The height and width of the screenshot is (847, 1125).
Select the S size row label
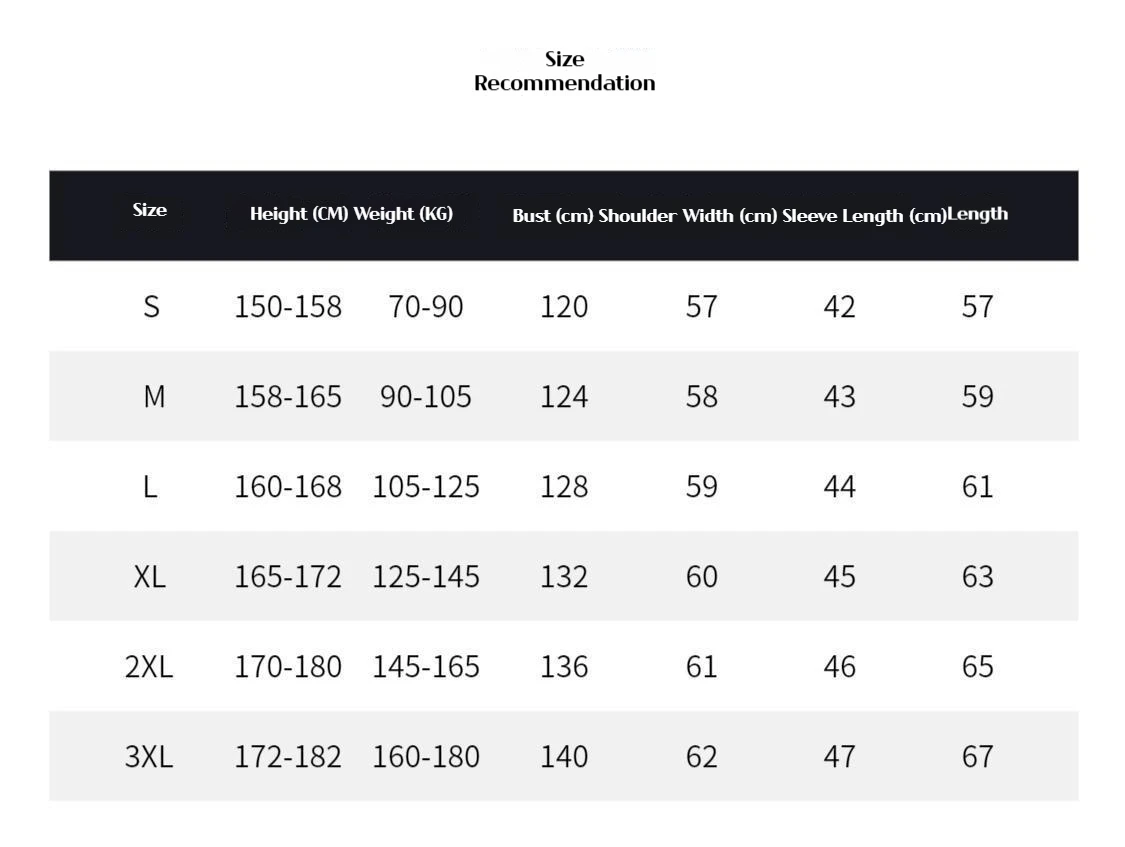click(151, 306)
